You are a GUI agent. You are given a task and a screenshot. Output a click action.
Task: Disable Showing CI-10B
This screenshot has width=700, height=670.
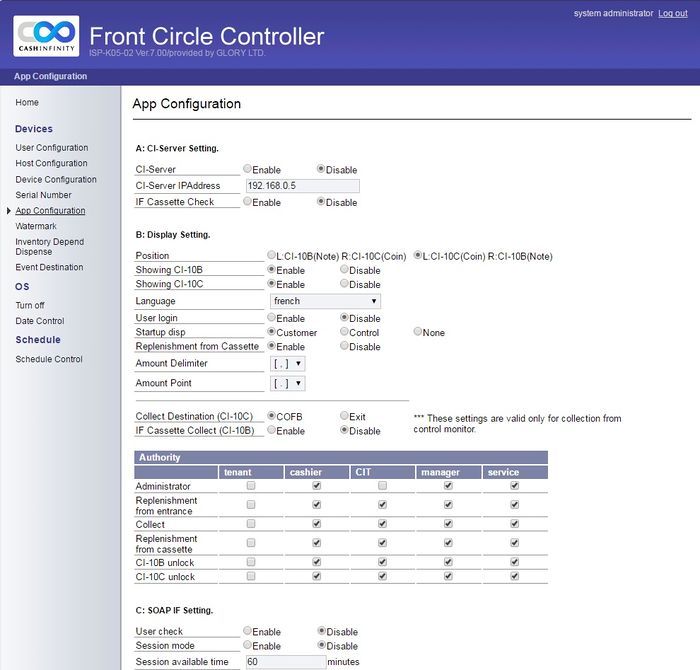344,269
